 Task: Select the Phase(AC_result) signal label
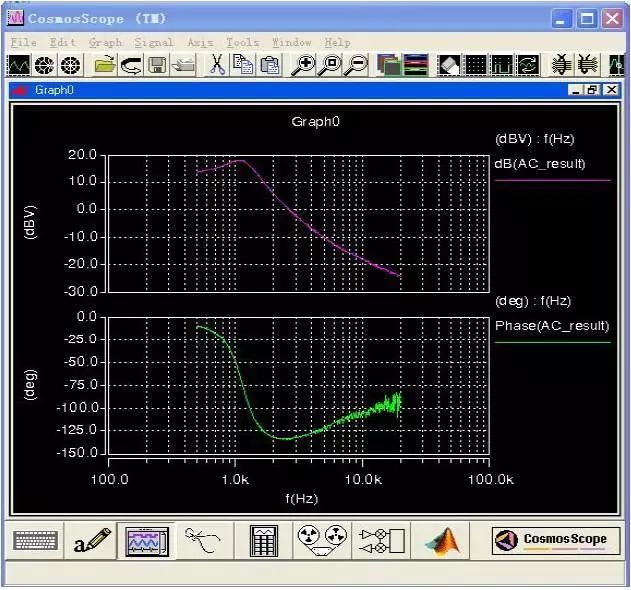[552, 326]
